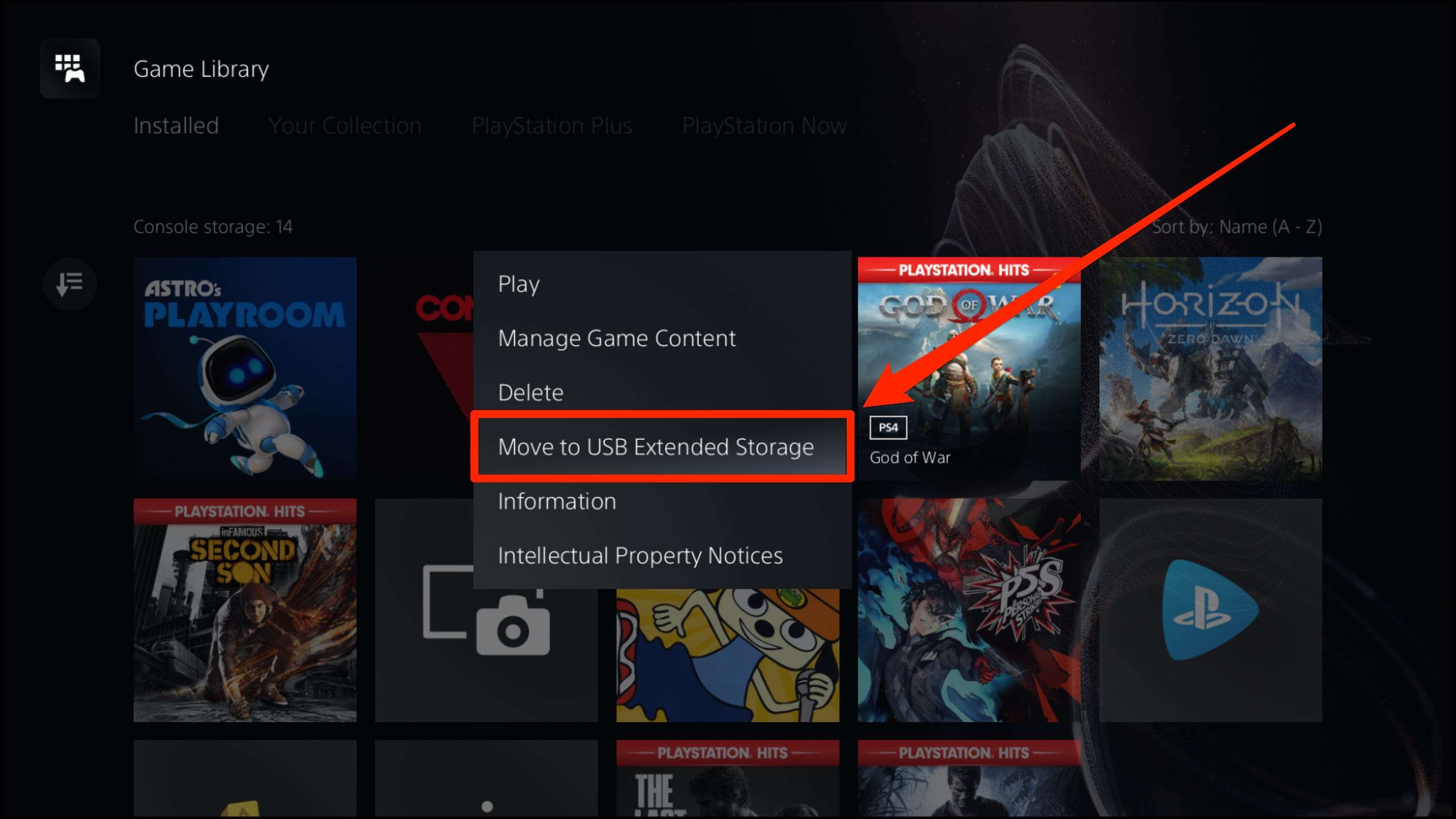Click Sort by Name A-Z dropdown
Image resolution: width=1456 pixels, height=819 pixels.
[x=1241, y=227]
